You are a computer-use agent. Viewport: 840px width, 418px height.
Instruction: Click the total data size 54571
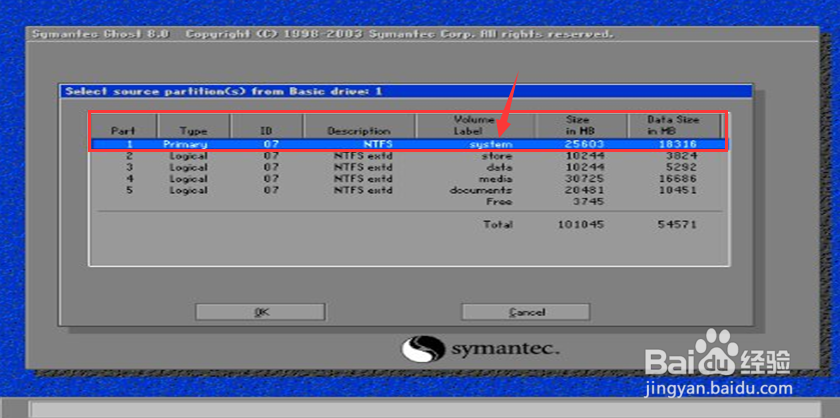(678, 225)
